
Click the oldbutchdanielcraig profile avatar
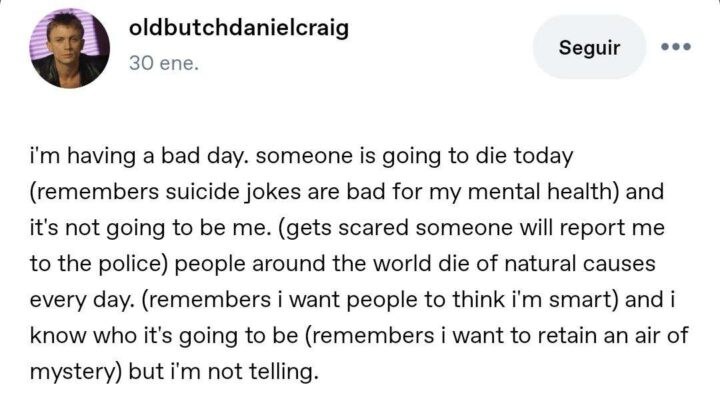click(71, 47)
